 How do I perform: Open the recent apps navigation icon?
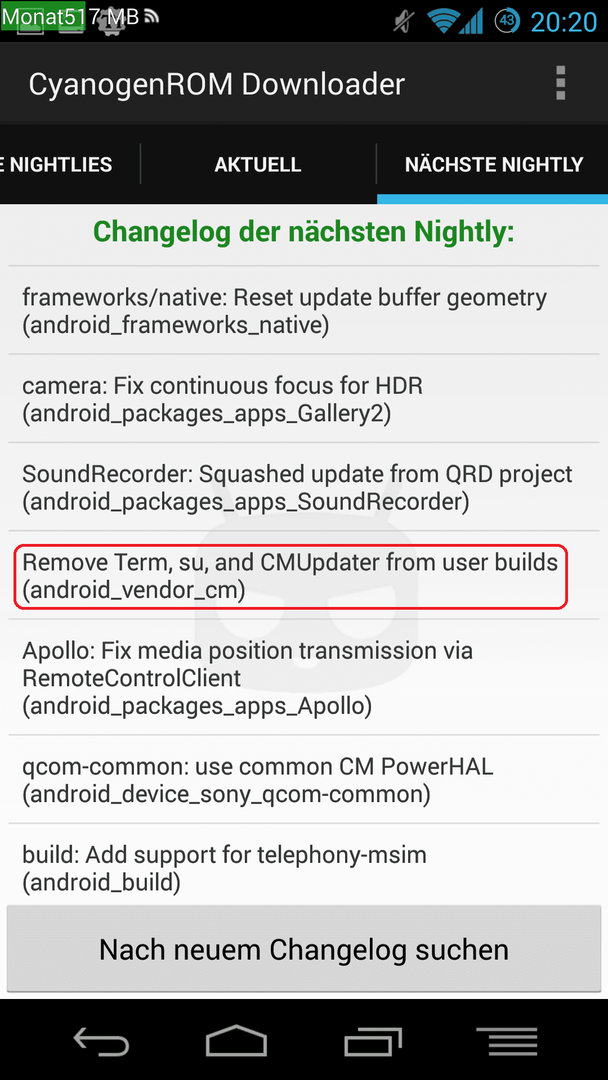pos(372,1040)
